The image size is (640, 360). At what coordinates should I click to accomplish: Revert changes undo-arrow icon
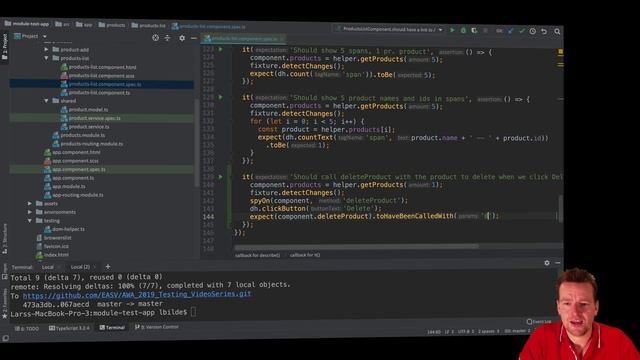tap(544, 31)
